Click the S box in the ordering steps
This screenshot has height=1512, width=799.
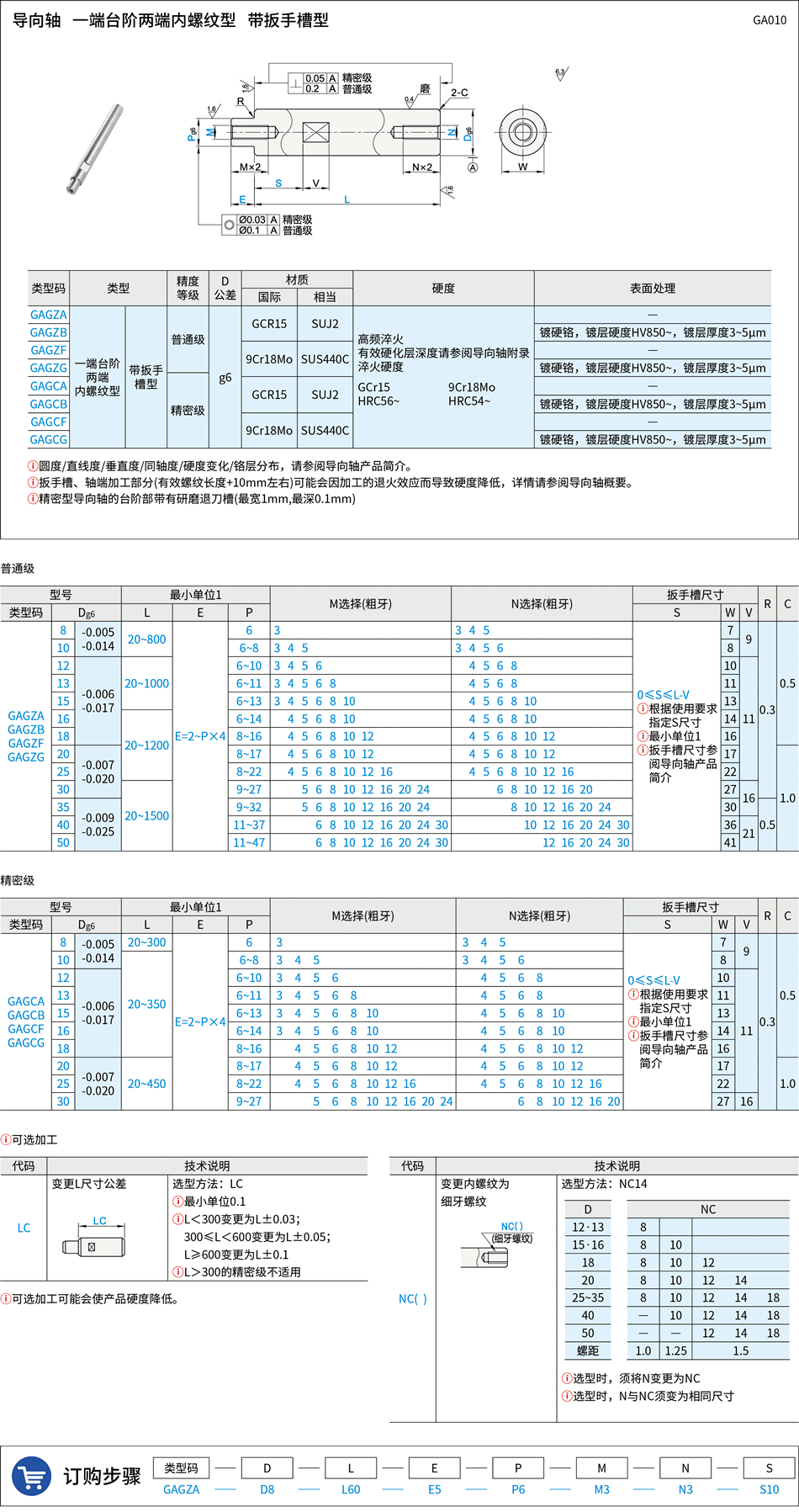pos(769,1468)
